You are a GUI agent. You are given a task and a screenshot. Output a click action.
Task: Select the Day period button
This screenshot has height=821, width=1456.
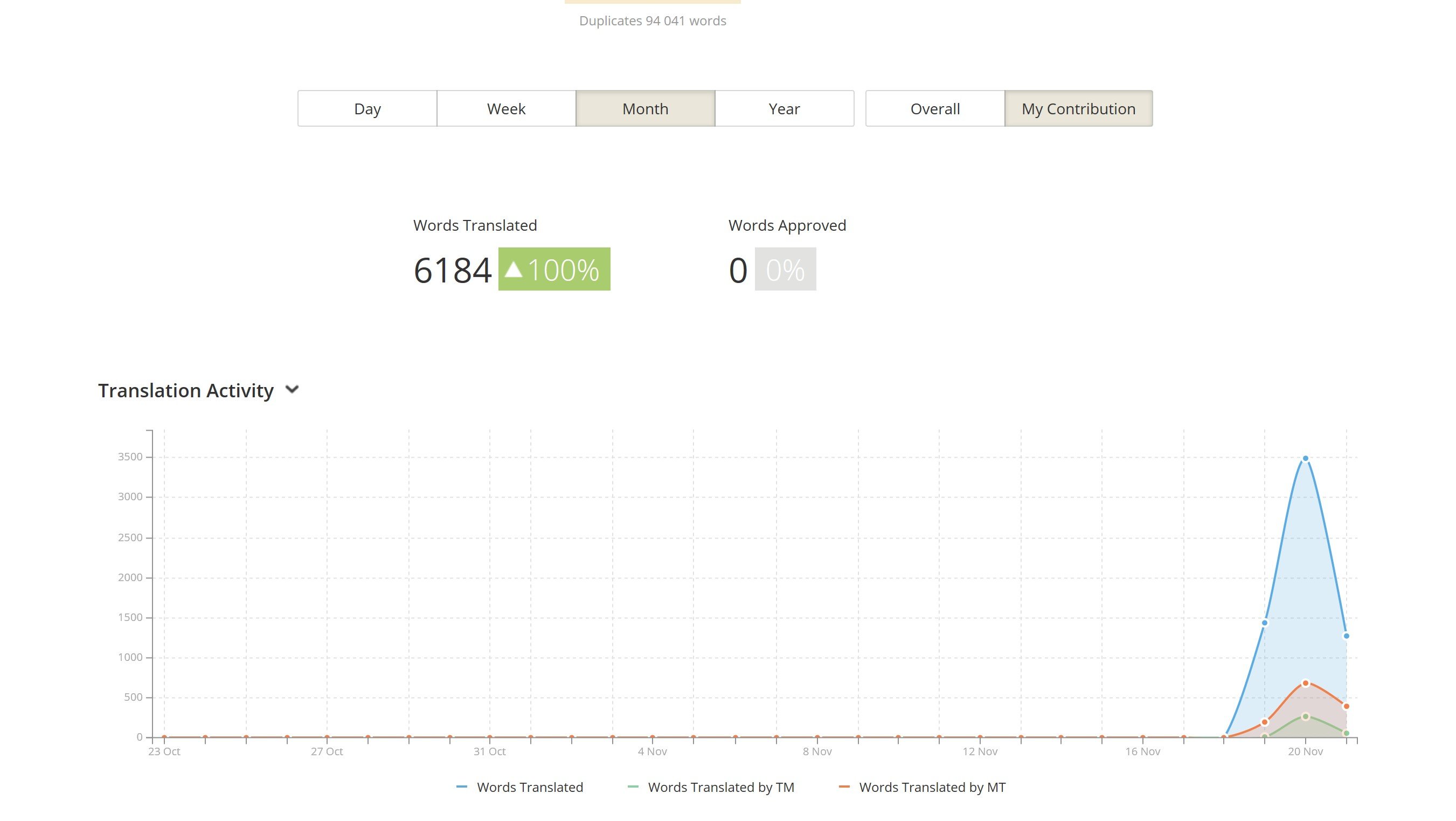click(367, 108)
